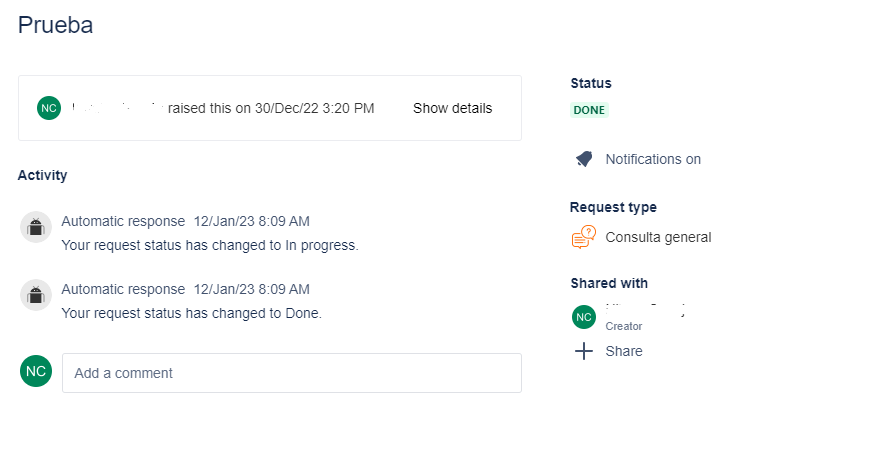
Task: Click the first Automatic response author name
Action: point(123,221)
